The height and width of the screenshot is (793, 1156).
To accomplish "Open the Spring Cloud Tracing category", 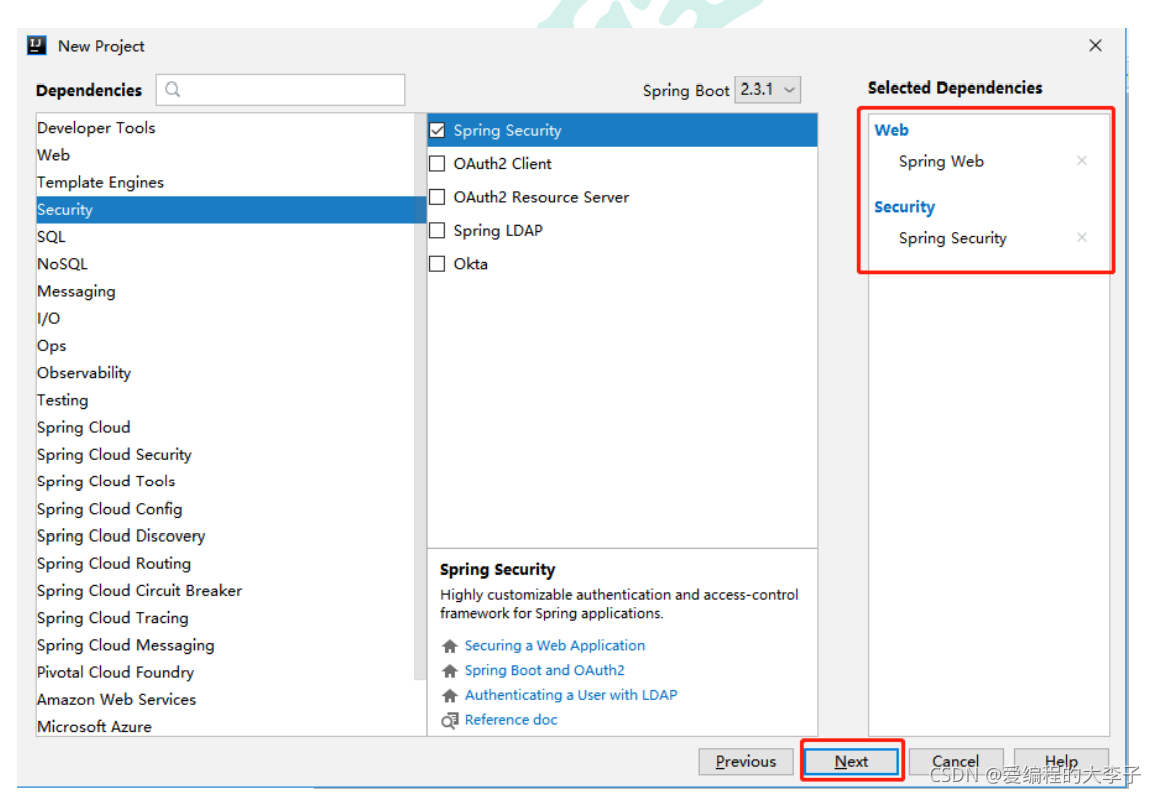I will [x=226, y=618].
